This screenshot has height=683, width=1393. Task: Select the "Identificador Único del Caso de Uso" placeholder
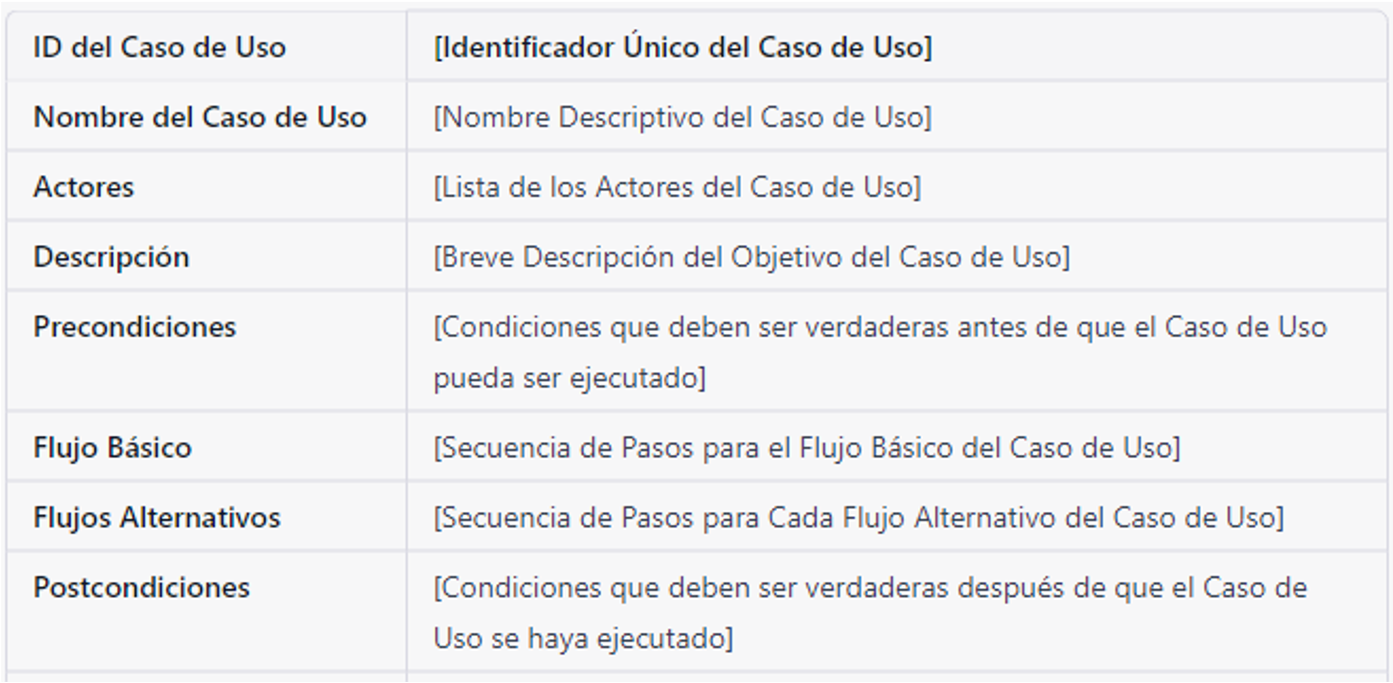(683, 47)
